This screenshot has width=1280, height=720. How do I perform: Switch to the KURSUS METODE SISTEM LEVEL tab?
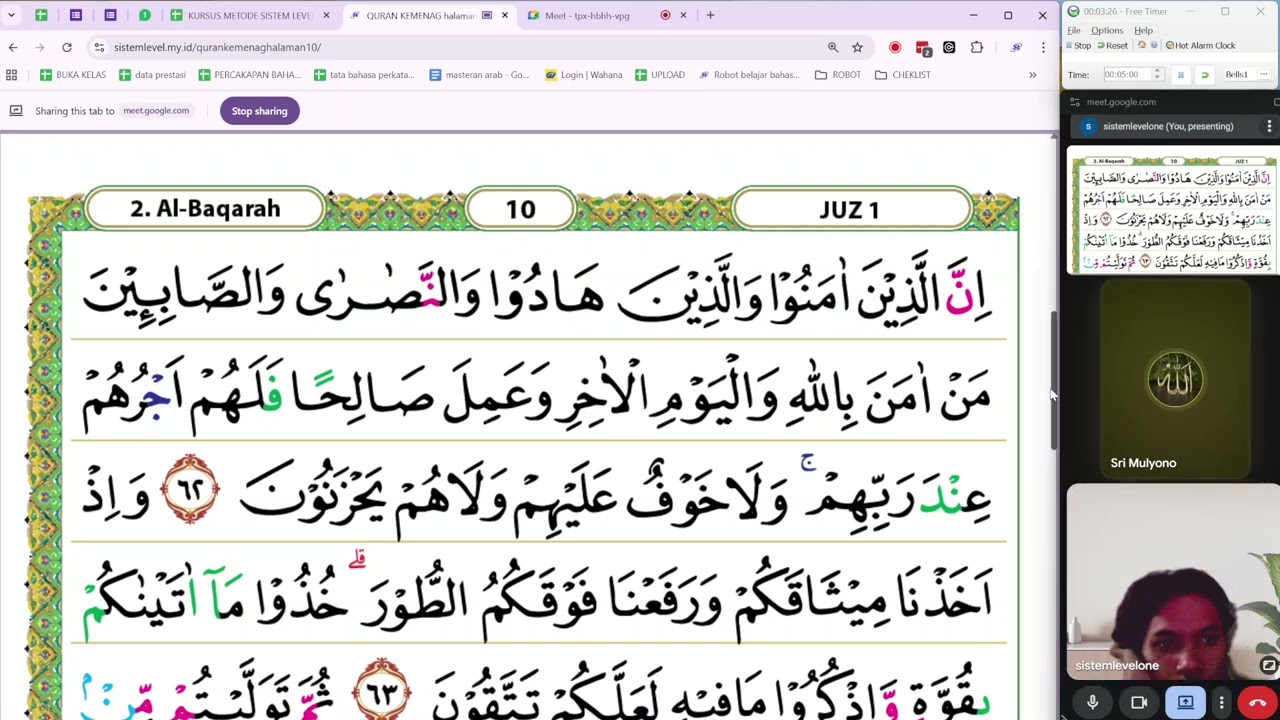[x=249, y=15]
